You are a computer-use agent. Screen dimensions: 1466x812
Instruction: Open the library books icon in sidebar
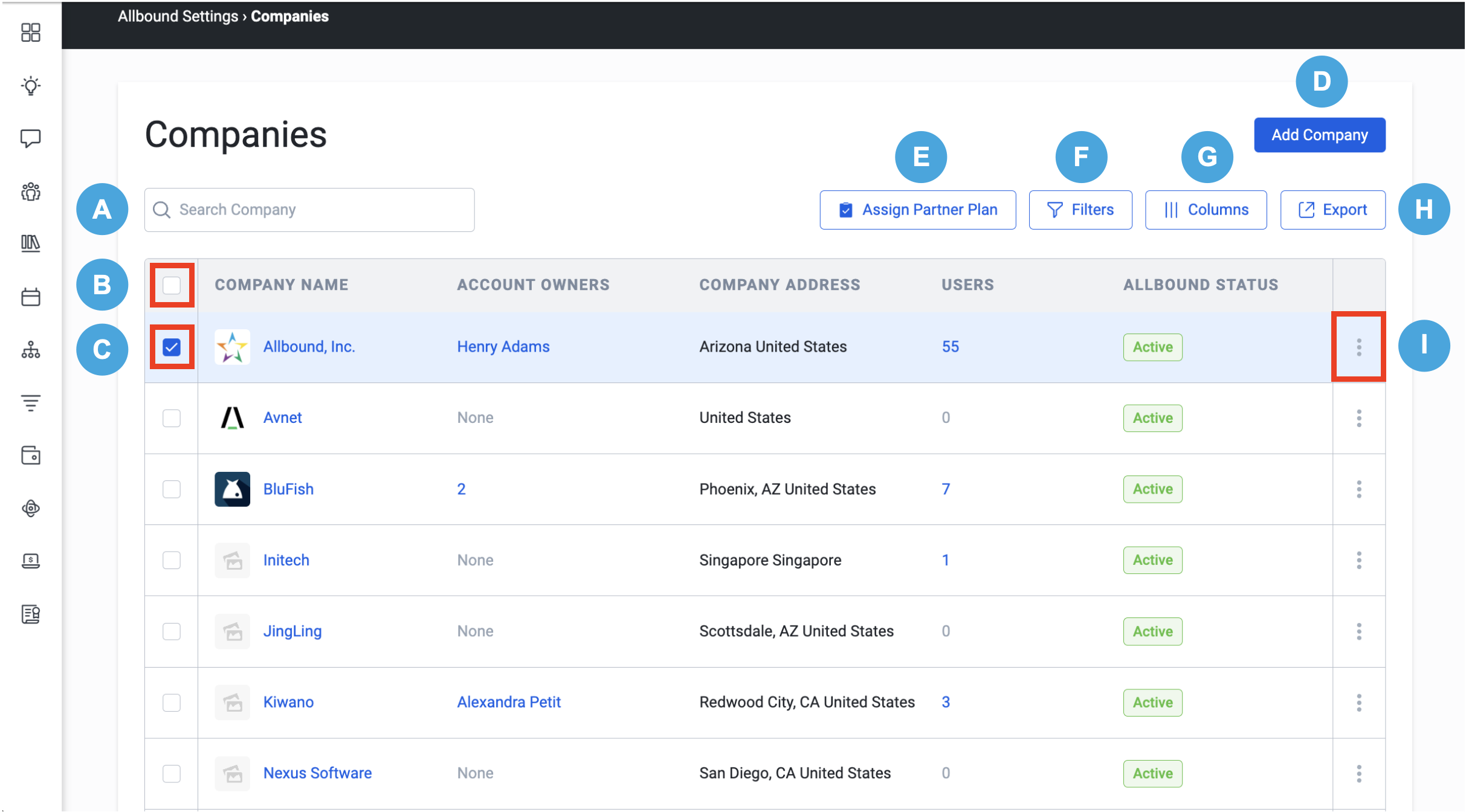30,243
